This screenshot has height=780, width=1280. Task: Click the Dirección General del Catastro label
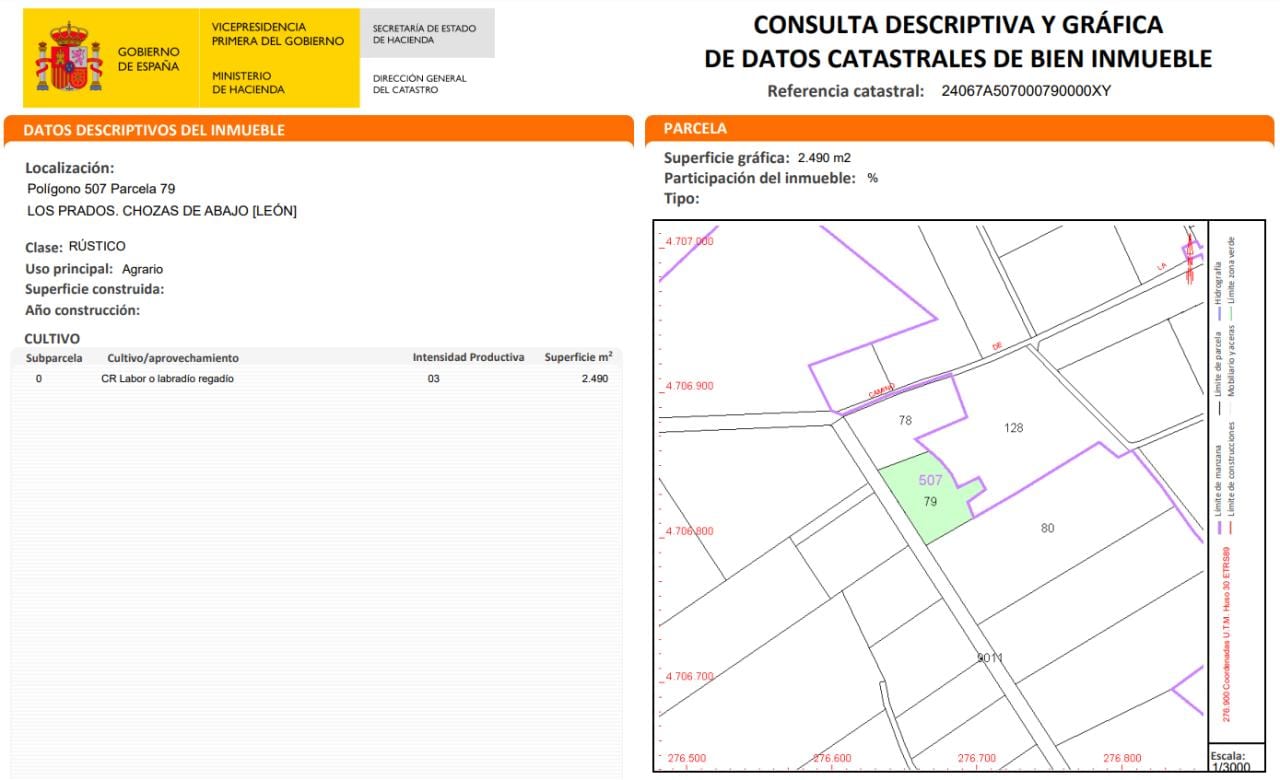pos(419,84)
